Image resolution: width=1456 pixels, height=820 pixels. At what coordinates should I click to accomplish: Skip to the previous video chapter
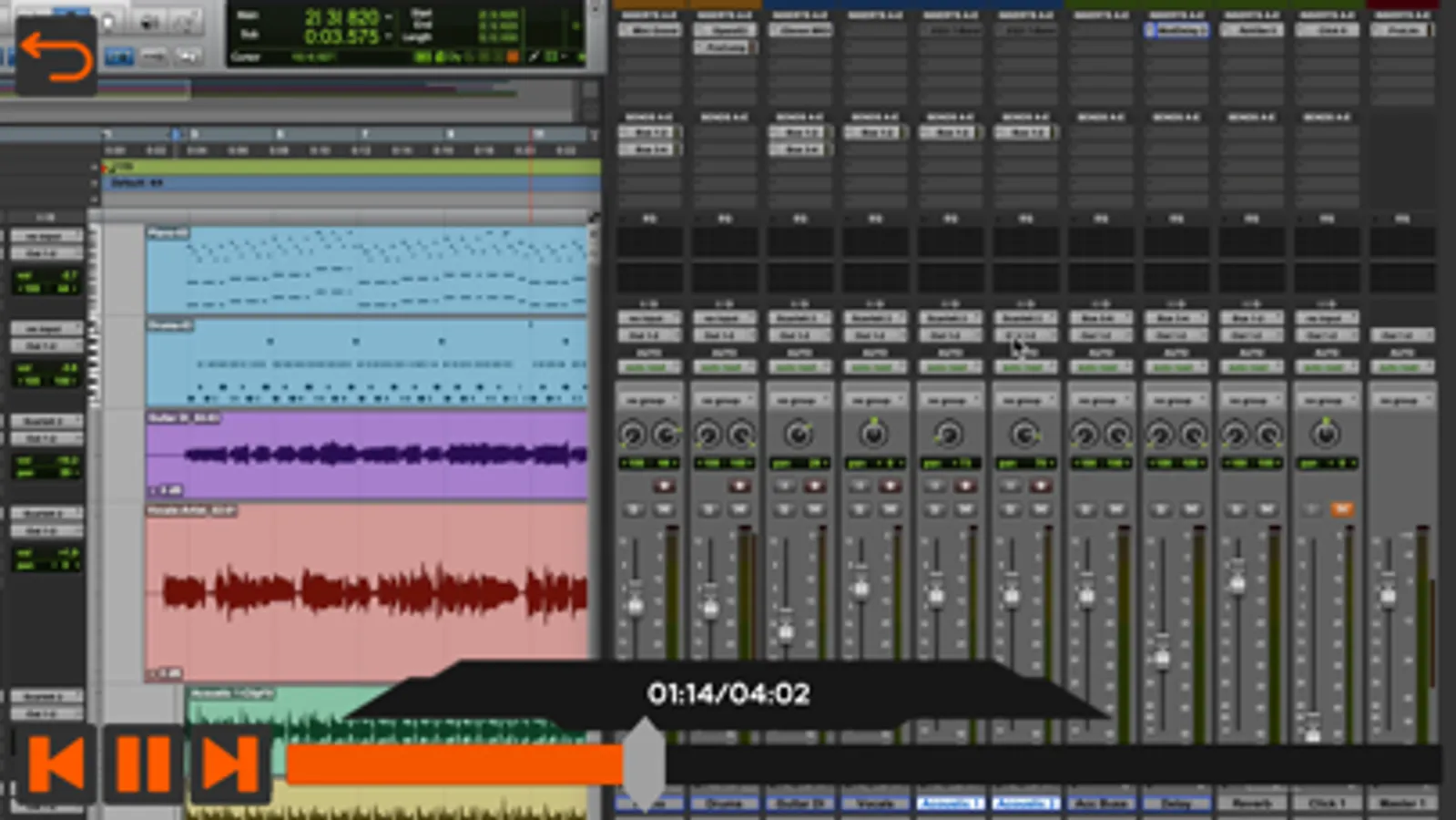(56, 764)
